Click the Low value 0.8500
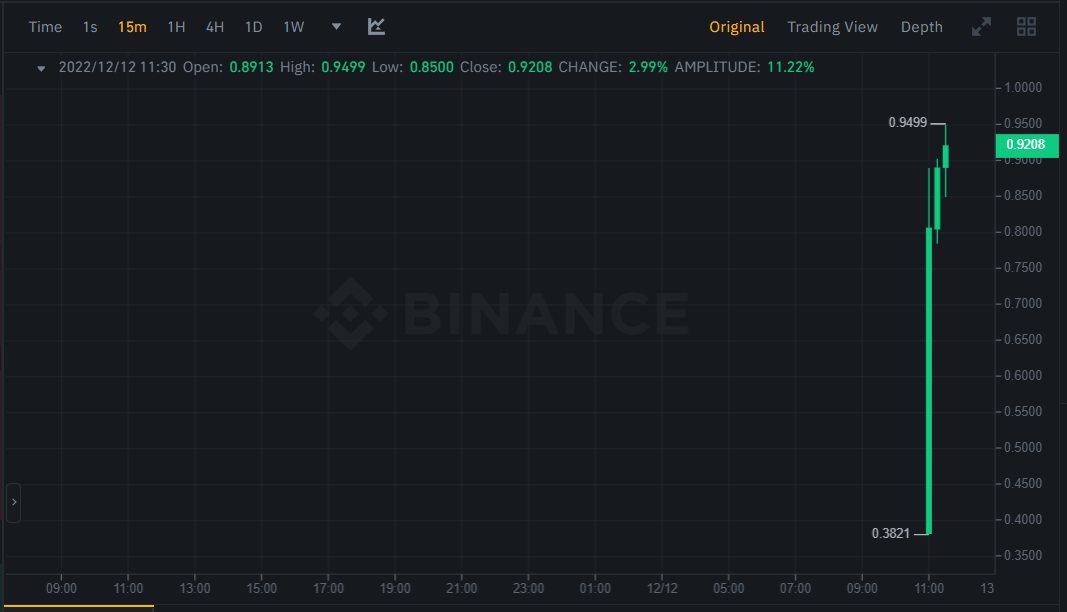Viewport: 1067px width, 612px height. (431, 67)
